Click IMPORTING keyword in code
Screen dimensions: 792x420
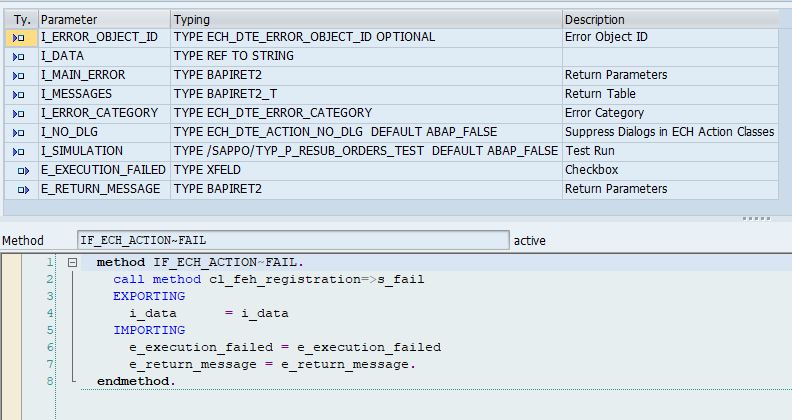149,330
